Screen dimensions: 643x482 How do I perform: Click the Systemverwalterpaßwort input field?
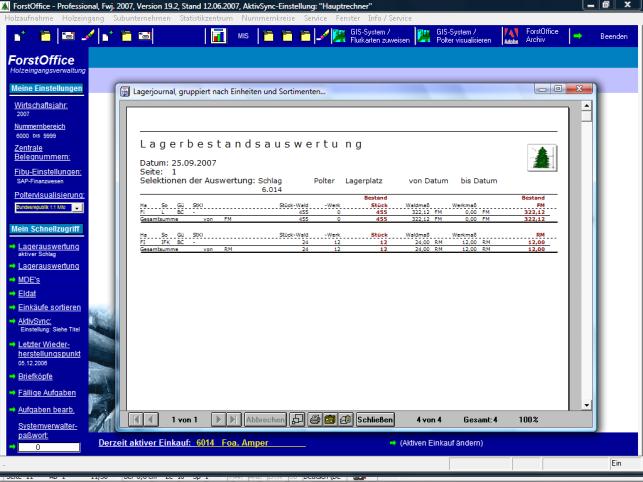click(49, 447)
